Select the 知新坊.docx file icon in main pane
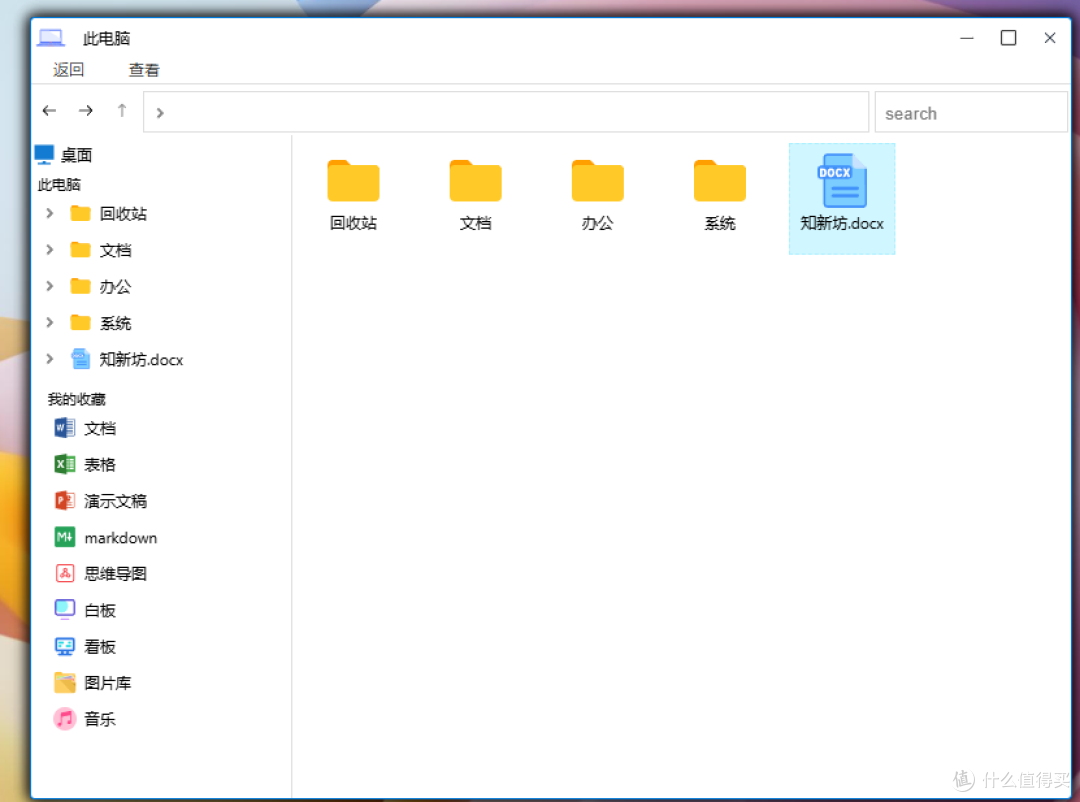Viewport: 1080px width, 802px height. 842,181
